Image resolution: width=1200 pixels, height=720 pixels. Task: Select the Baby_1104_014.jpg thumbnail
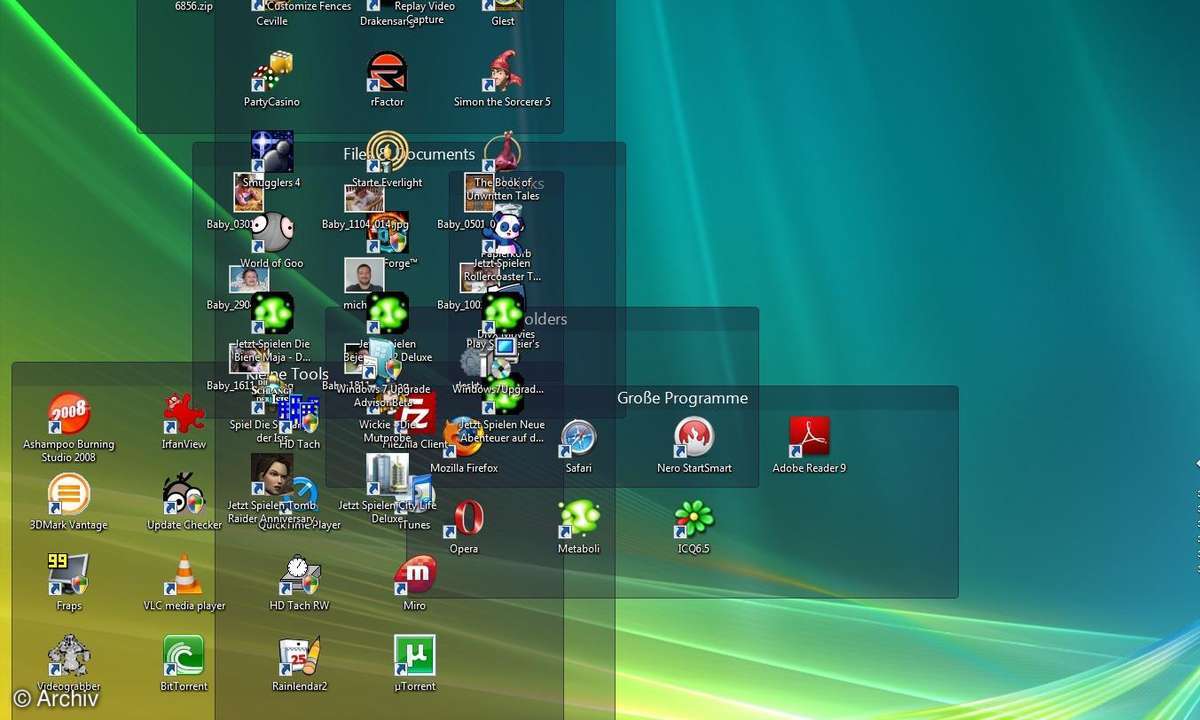(364, 199)
